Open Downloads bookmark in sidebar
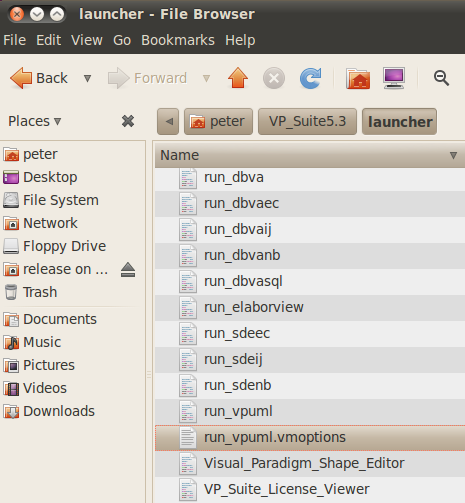 tap(73, 411)
